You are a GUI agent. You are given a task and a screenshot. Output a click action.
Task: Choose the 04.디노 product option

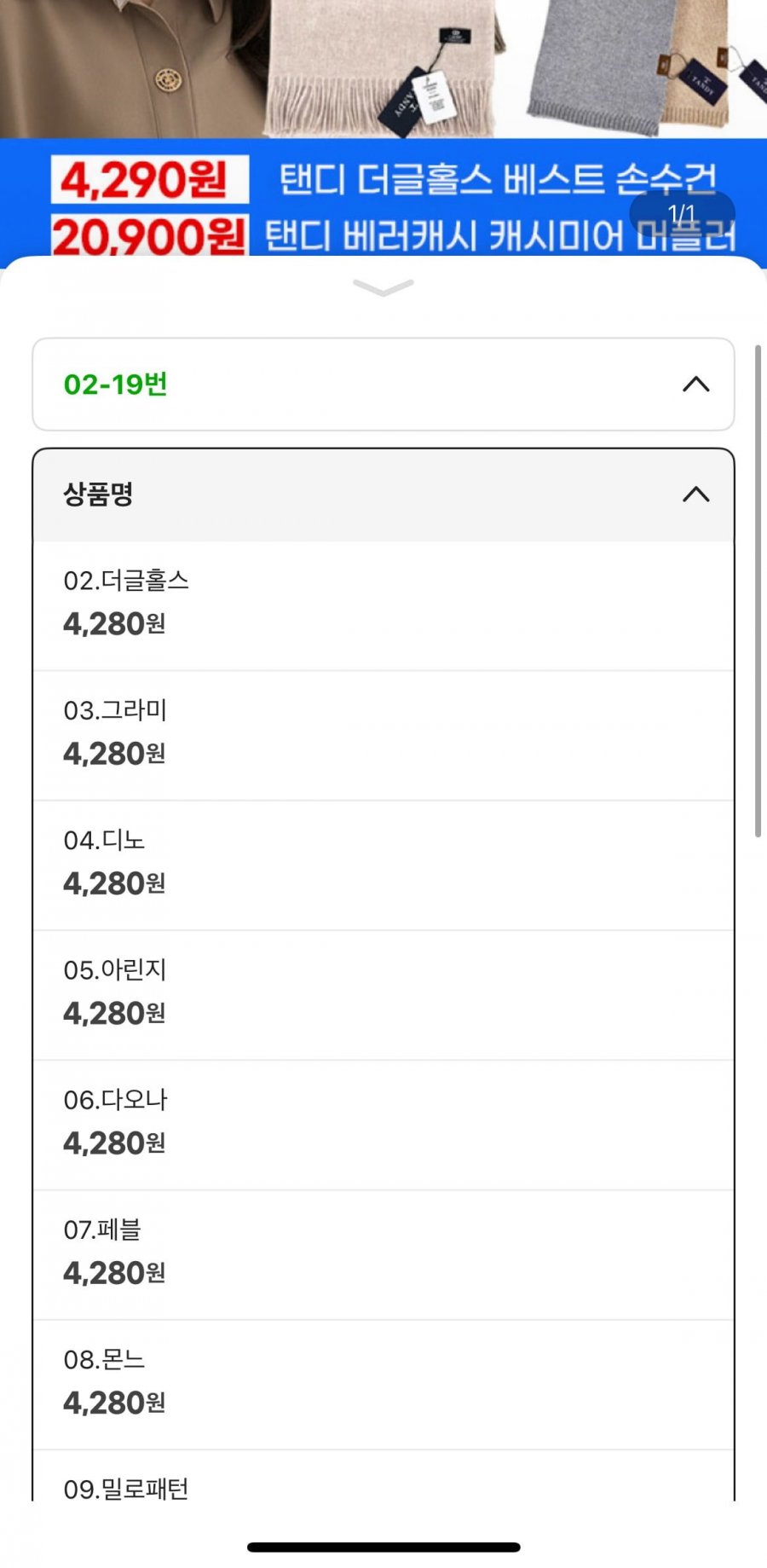point(383,864)
